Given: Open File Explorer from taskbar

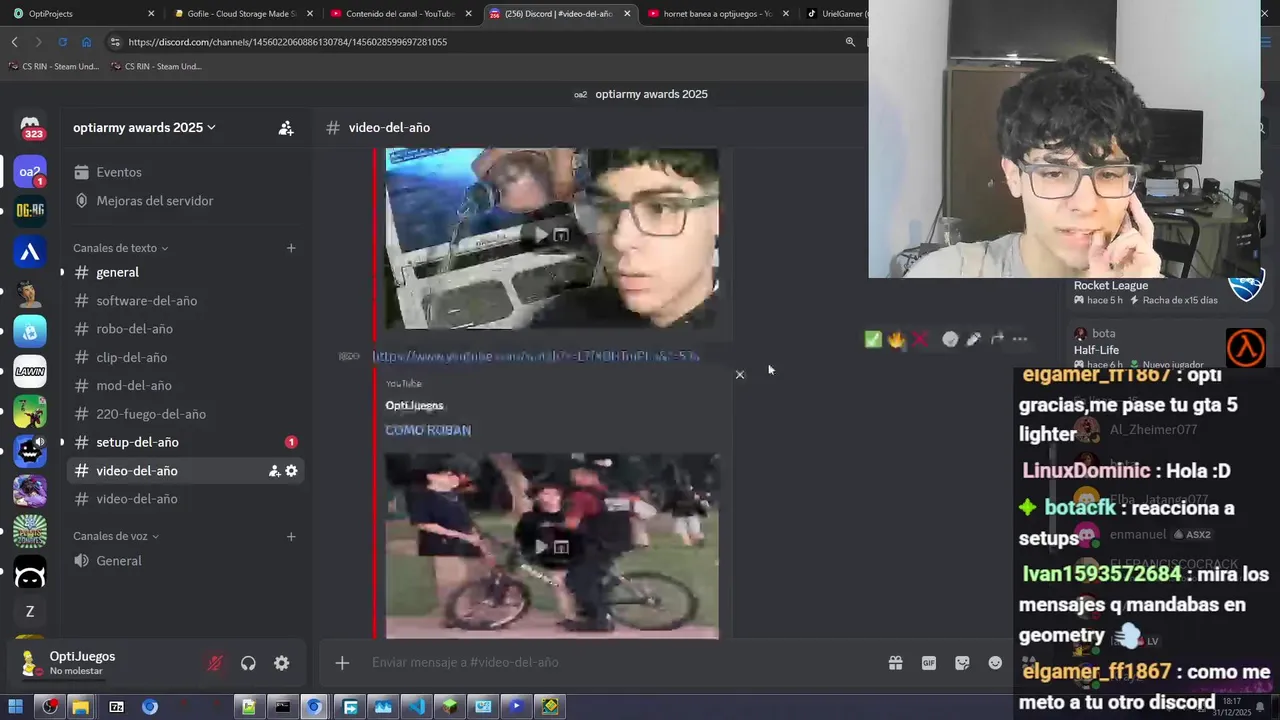Looking at the screenshot, I should tap(80, 707).
